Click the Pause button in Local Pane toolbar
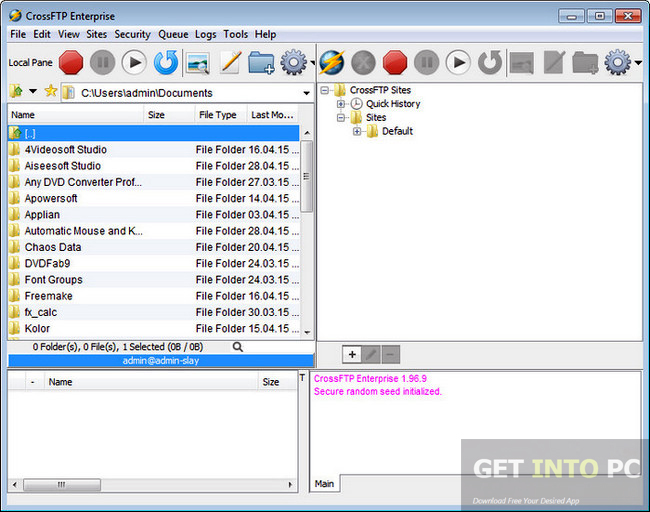The image size is (650, 512). coord(102,63)
